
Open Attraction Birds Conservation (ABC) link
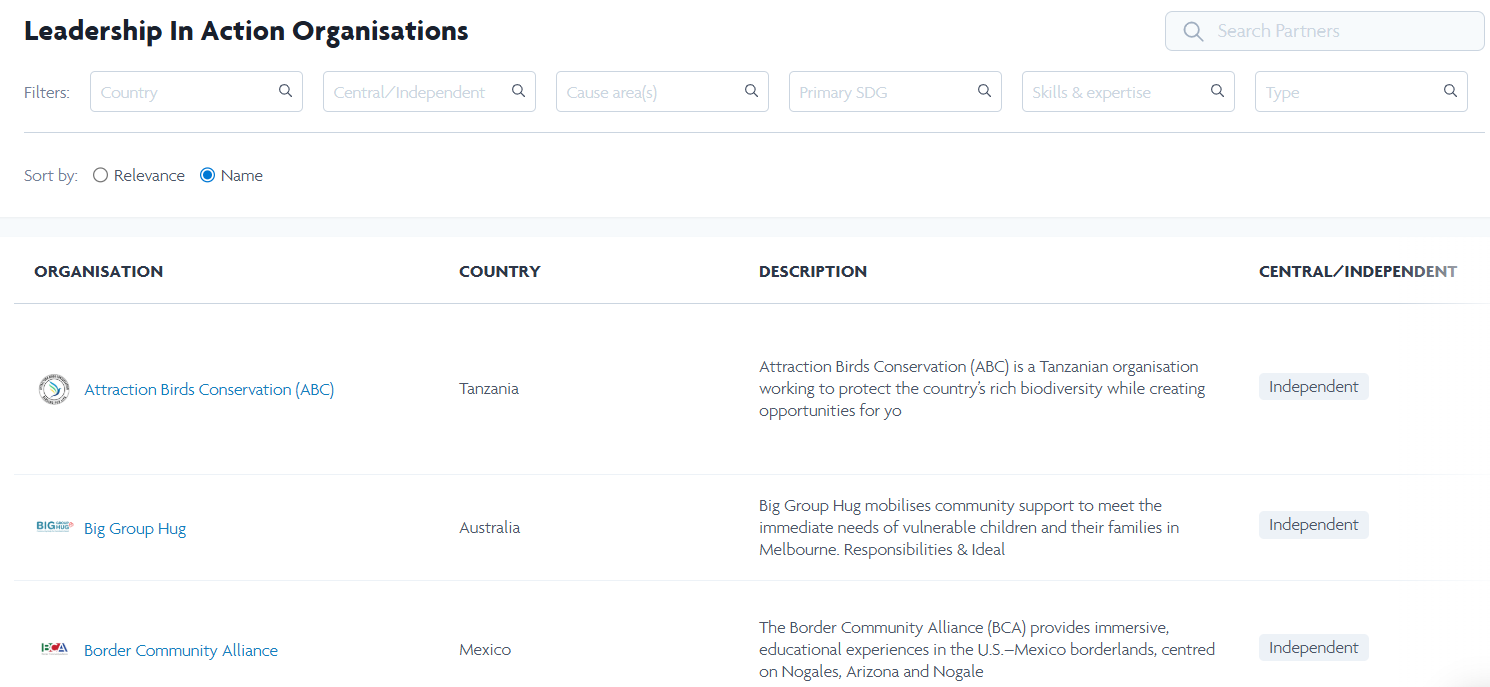[209, 390]
